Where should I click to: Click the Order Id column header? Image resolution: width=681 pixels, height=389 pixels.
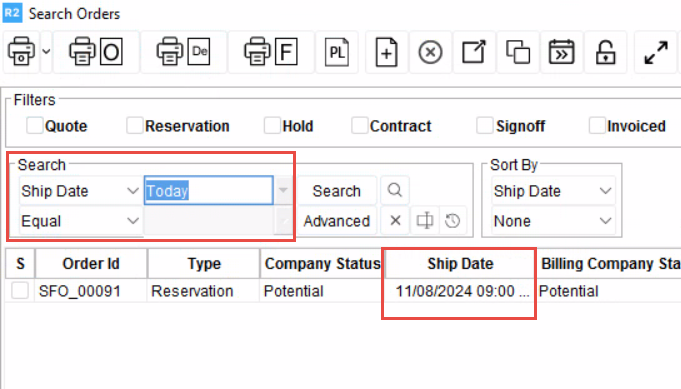(x=91, y=264)
